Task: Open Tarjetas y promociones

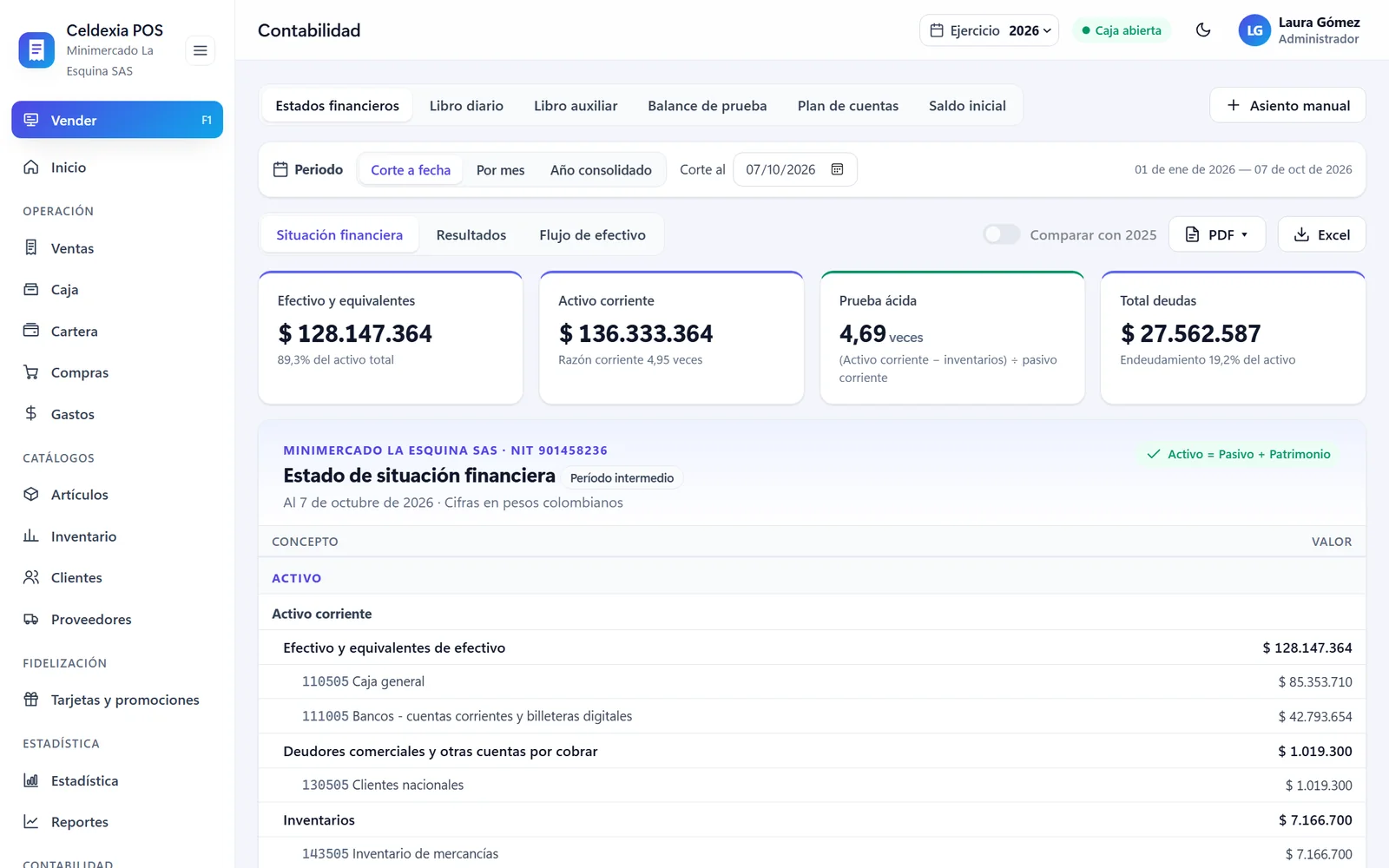Action: click(117, 700)
